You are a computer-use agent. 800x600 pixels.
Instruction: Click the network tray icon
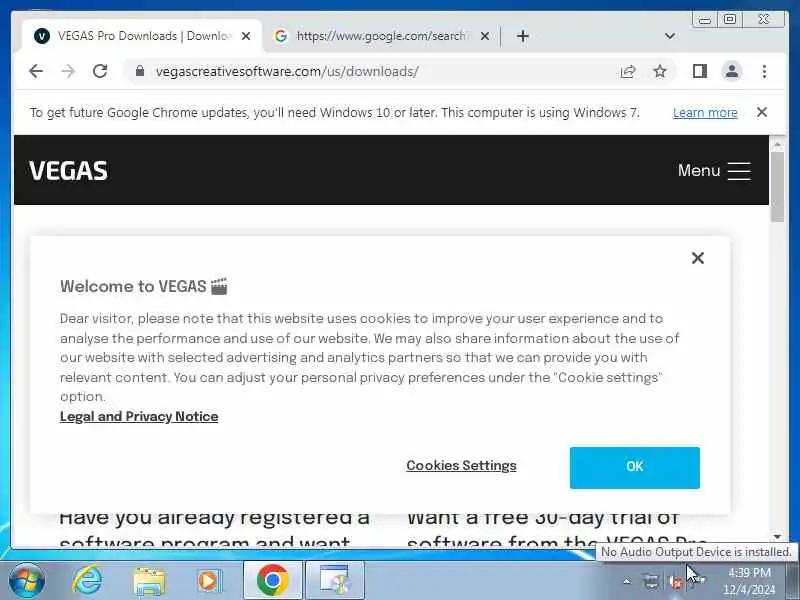[651, 582]
